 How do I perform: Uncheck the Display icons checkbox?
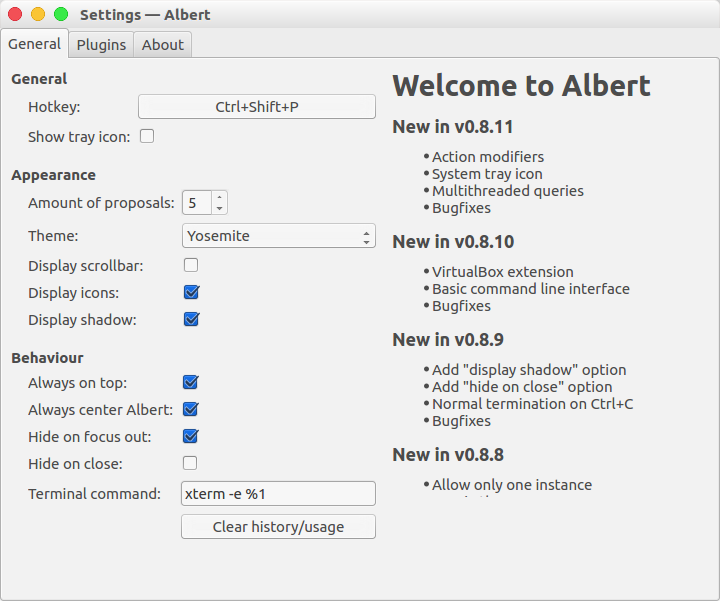pos(191,292)
